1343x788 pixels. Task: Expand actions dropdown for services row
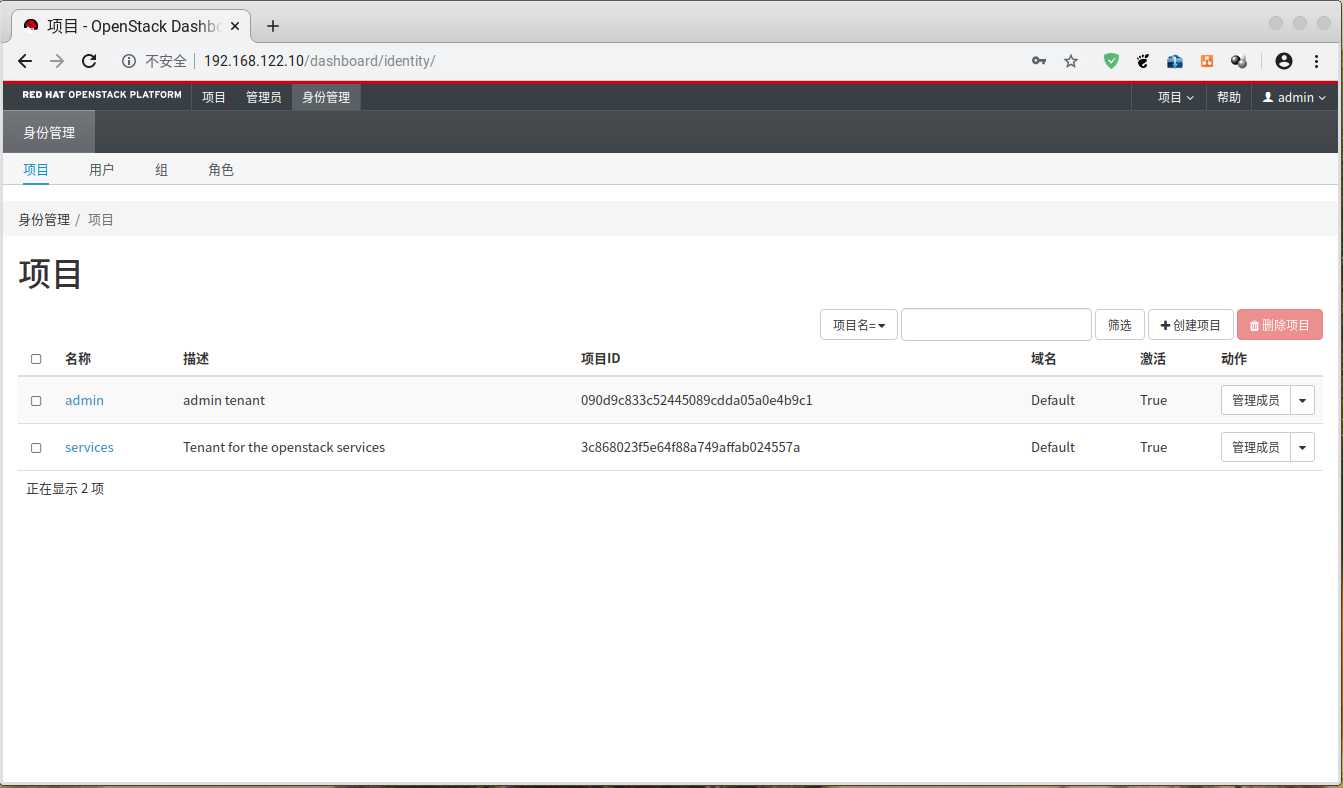coord(1302,447)
